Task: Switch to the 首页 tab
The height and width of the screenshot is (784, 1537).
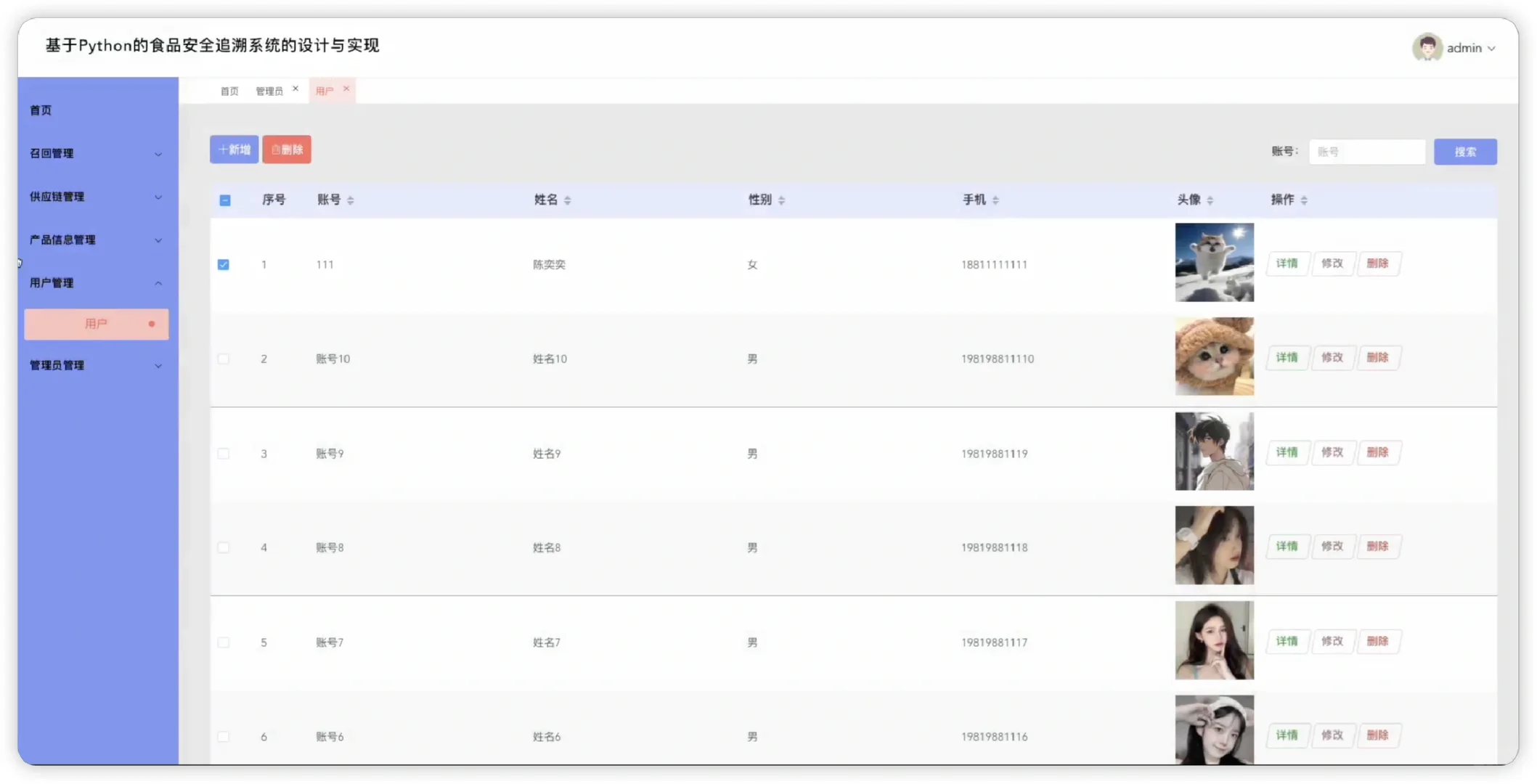Action: (x=229, y=91)
